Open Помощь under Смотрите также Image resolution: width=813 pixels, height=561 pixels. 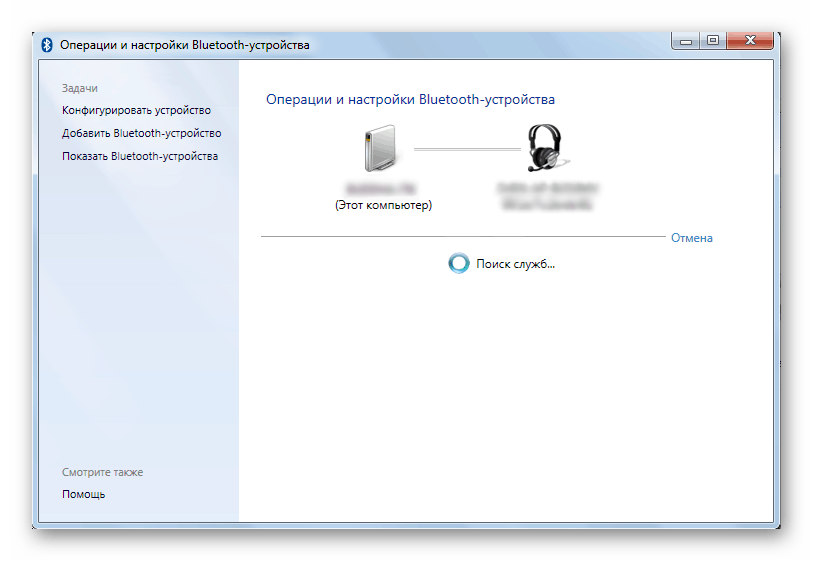pyautogui.click(x=83, y=494)
